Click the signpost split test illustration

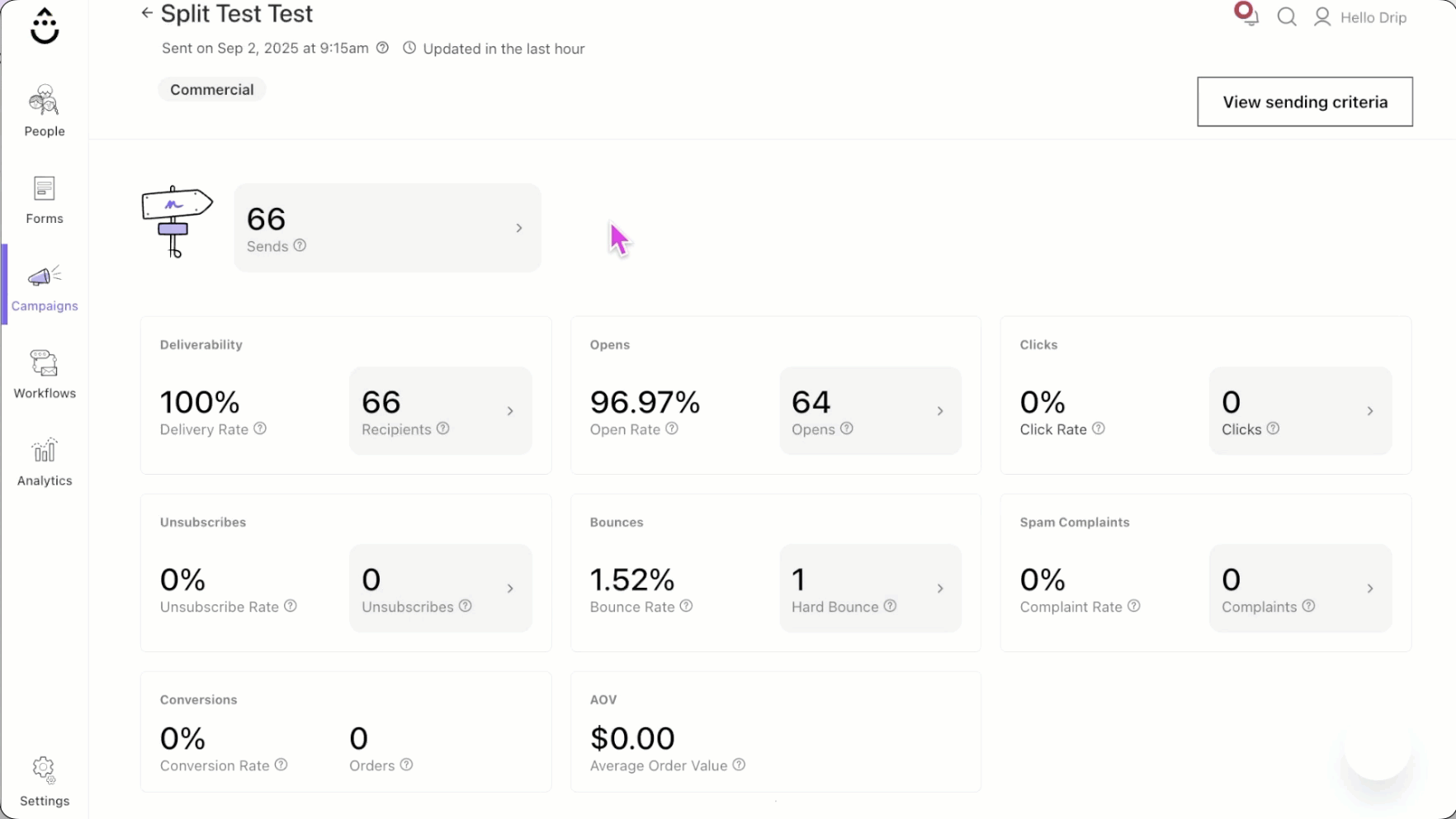point(177,221)
